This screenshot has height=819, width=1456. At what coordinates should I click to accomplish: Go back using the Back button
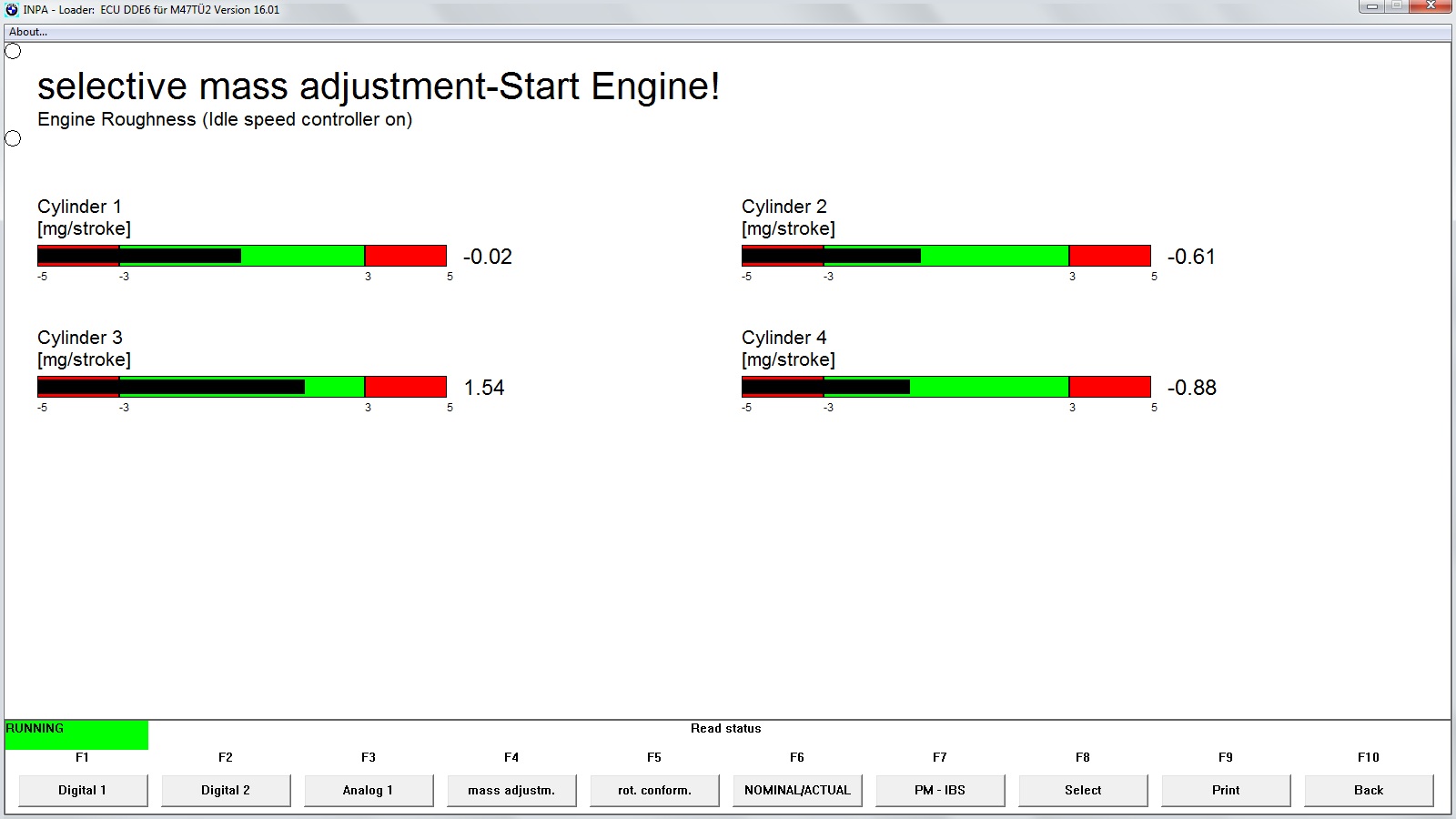pyautogui.click(x=1369, y=790)
